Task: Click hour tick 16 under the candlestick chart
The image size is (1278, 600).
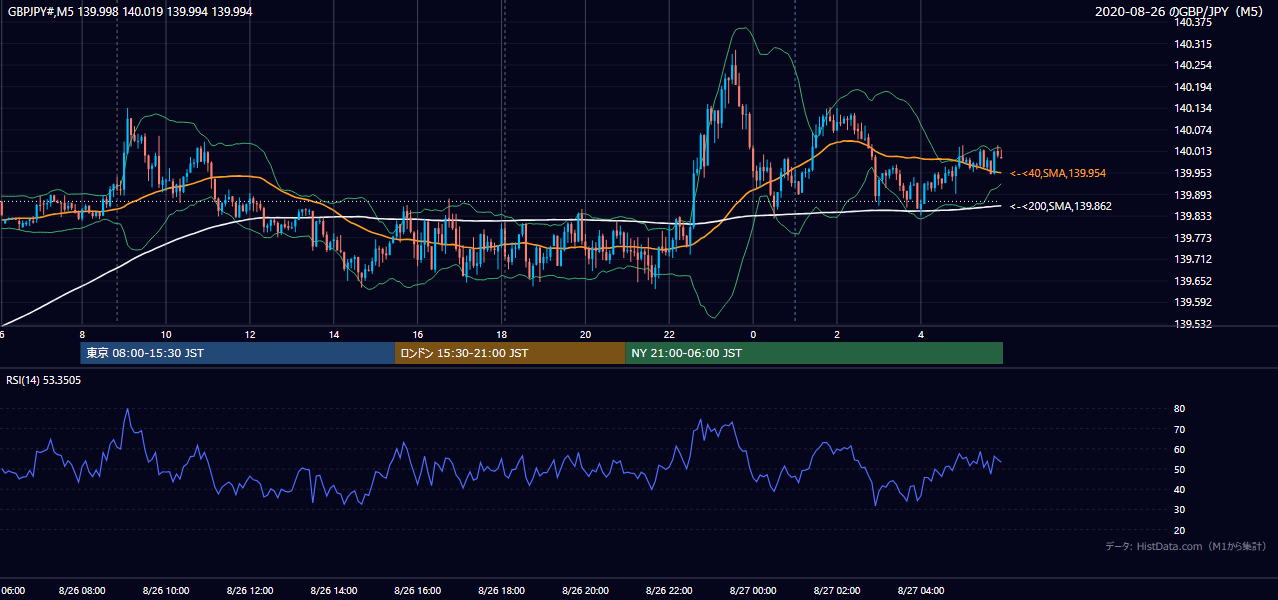Action: click(x=417, y=334)
